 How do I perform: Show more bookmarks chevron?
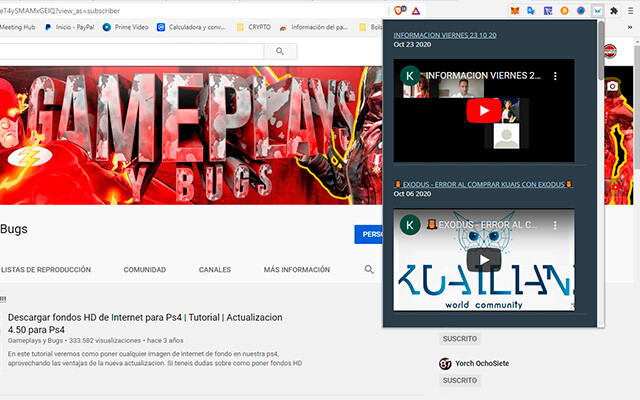pos(630,27)
